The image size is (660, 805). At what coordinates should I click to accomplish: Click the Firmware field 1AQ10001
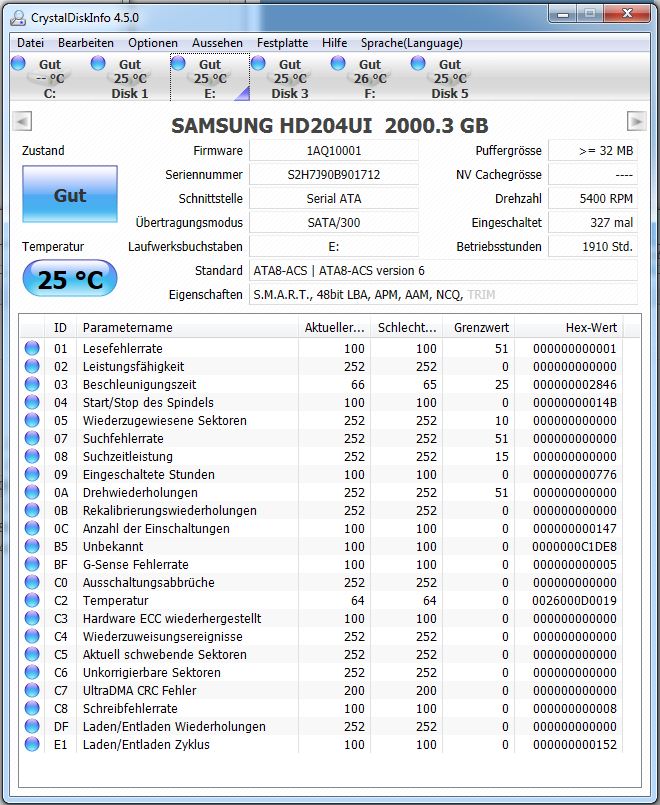(x=334, y=151)
